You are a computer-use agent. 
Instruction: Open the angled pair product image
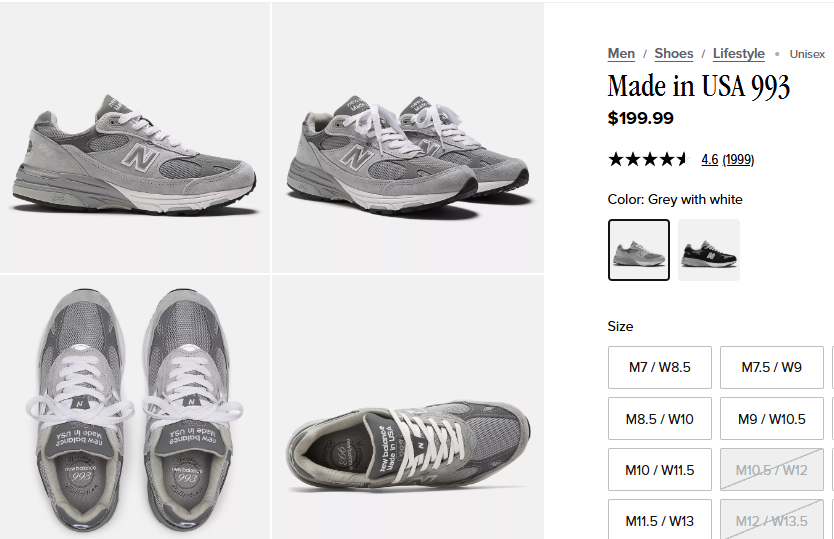click(408, 137)
